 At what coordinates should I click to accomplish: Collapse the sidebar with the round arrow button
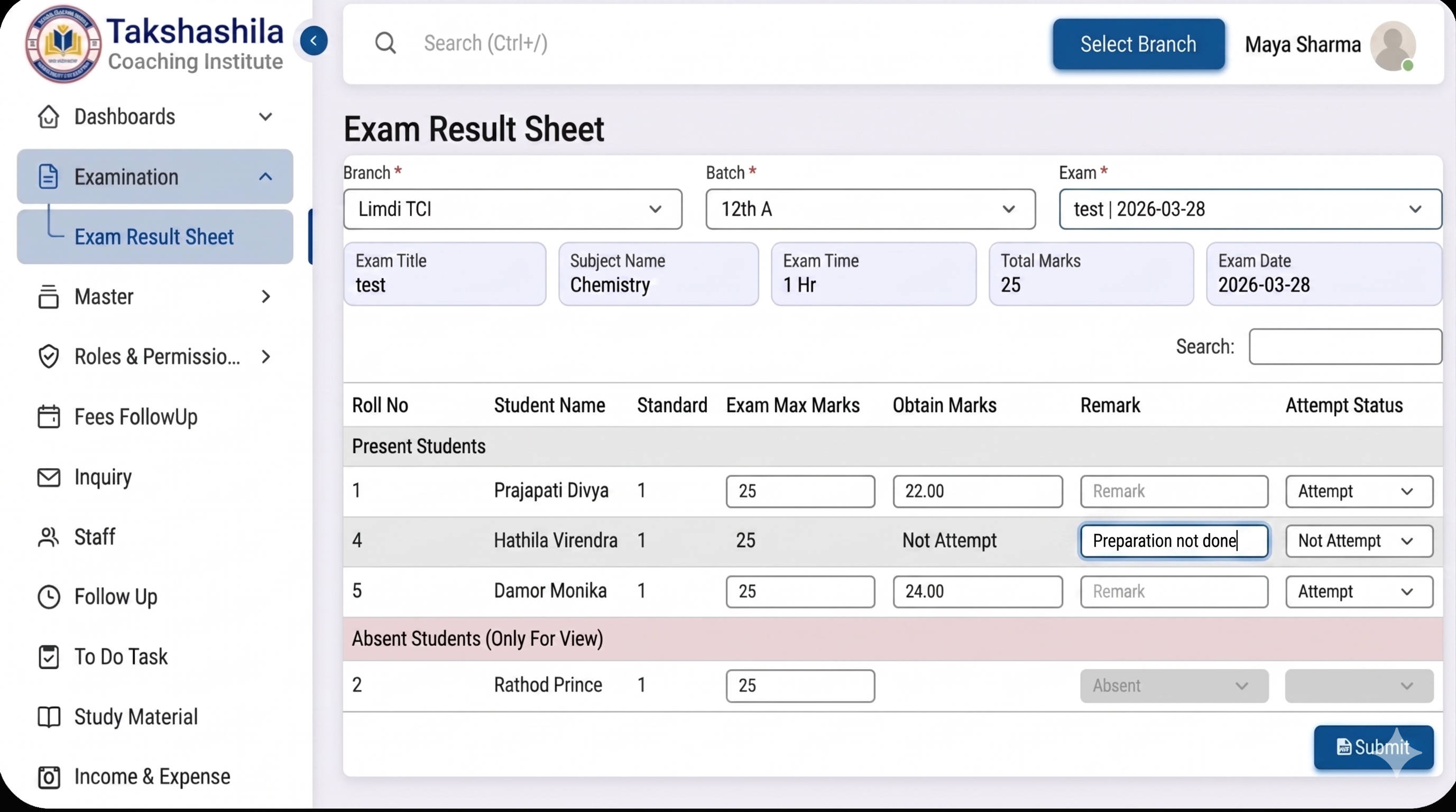click(314, 41)
